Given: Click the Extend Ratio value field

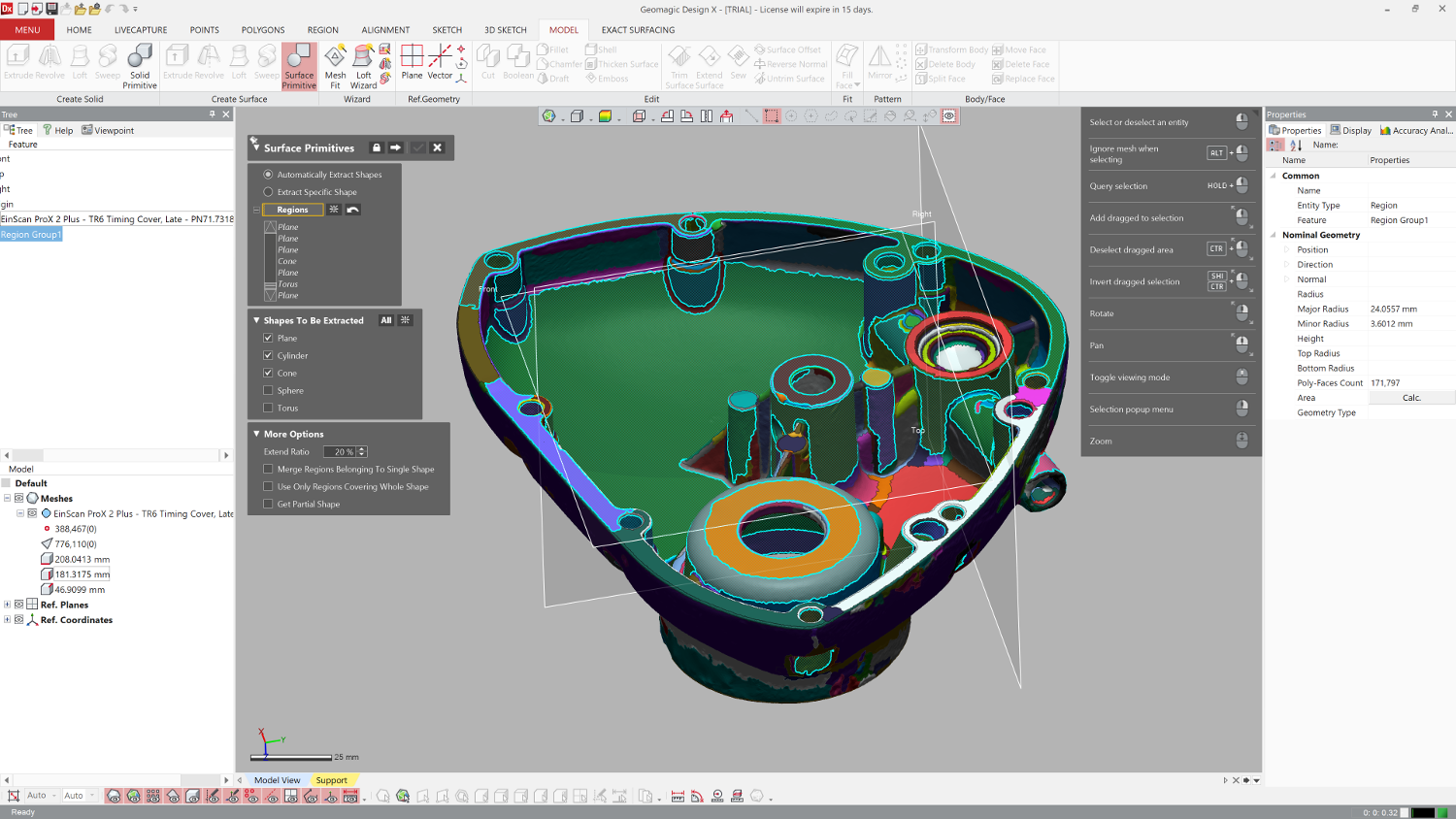Looking at the screenshot, I should 340,451.
